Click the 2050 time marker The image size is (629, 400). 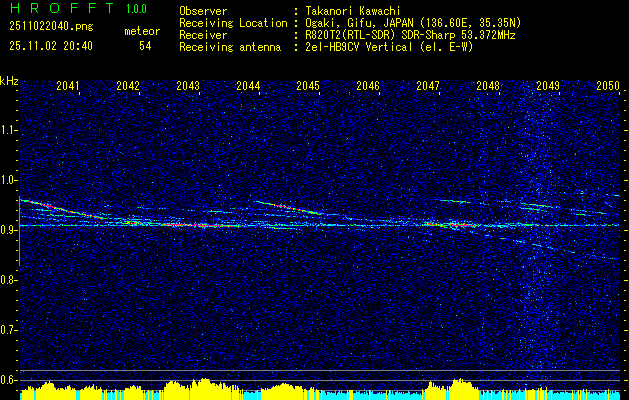pos(608,85)
